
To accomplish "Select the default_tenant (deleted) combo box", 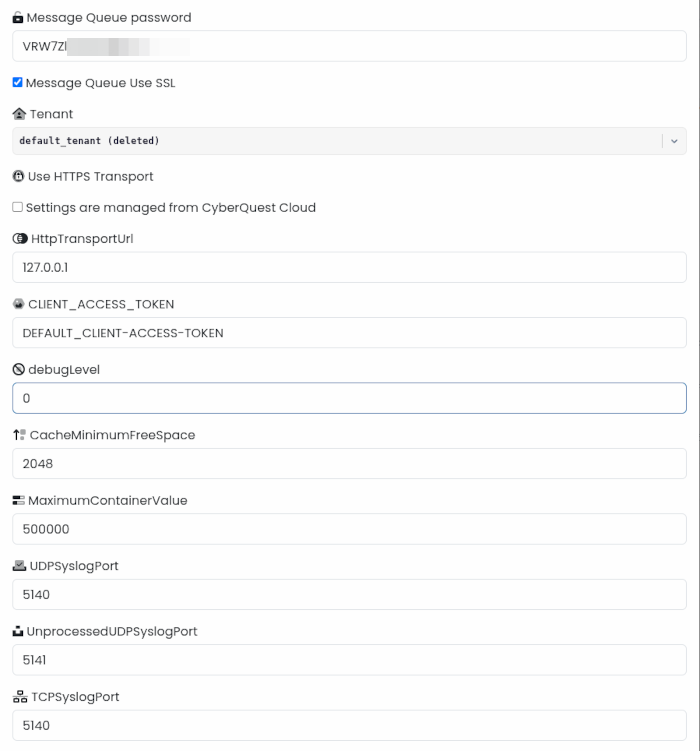I will tap(350, 141).
